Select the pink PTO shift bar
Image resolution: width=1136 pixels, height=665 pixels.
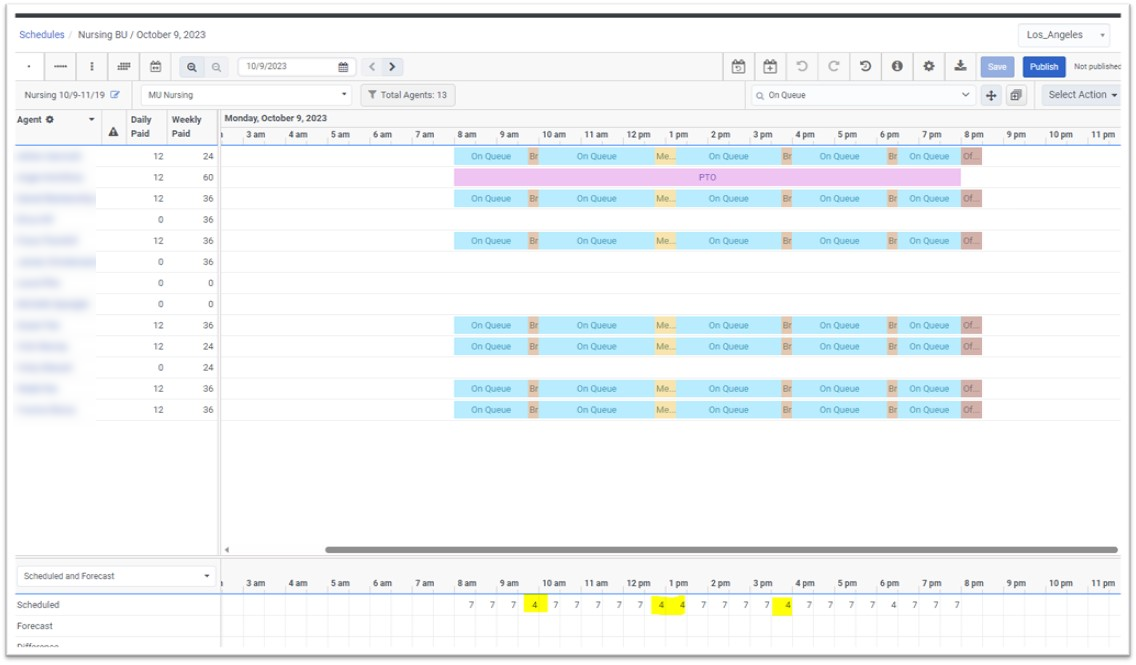707,177
